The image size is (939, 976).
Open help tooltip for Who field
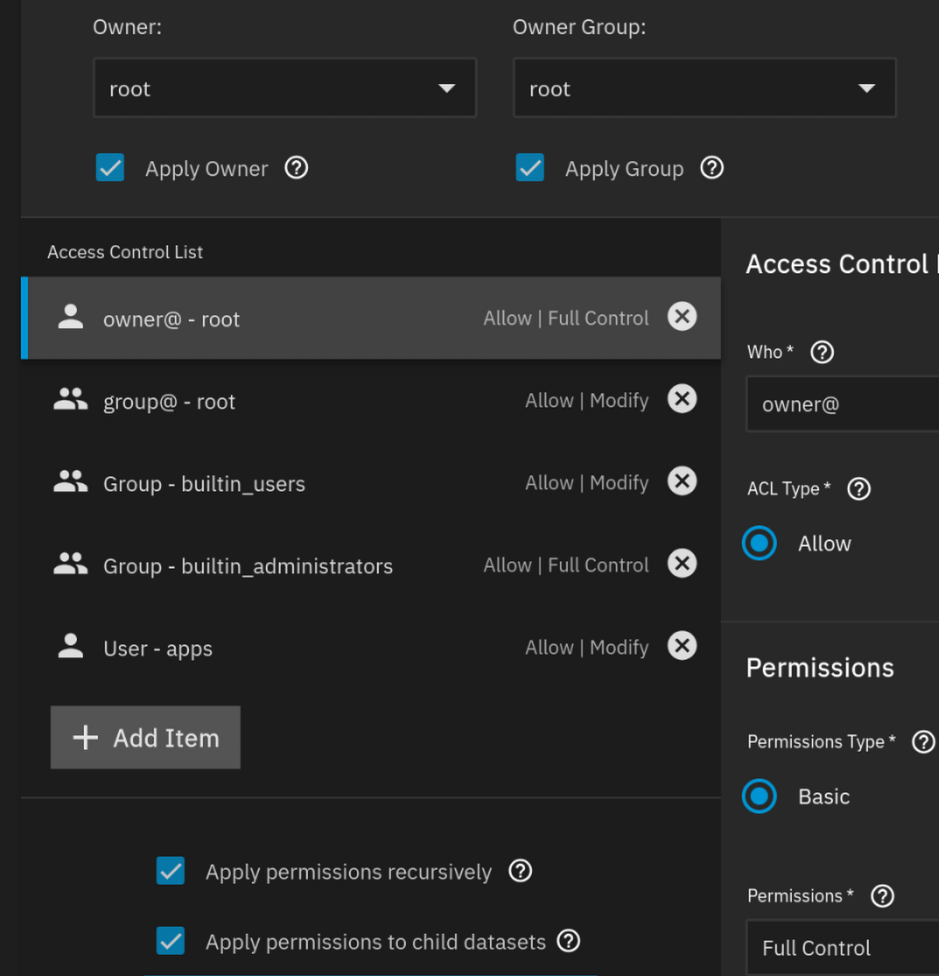click(x=822, y=352)
